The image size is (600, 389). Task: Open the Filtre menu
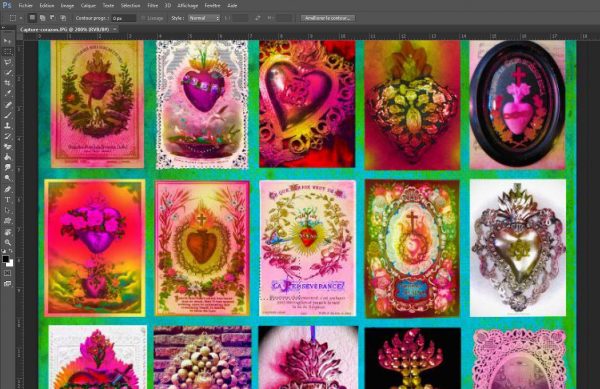(152, 6)
